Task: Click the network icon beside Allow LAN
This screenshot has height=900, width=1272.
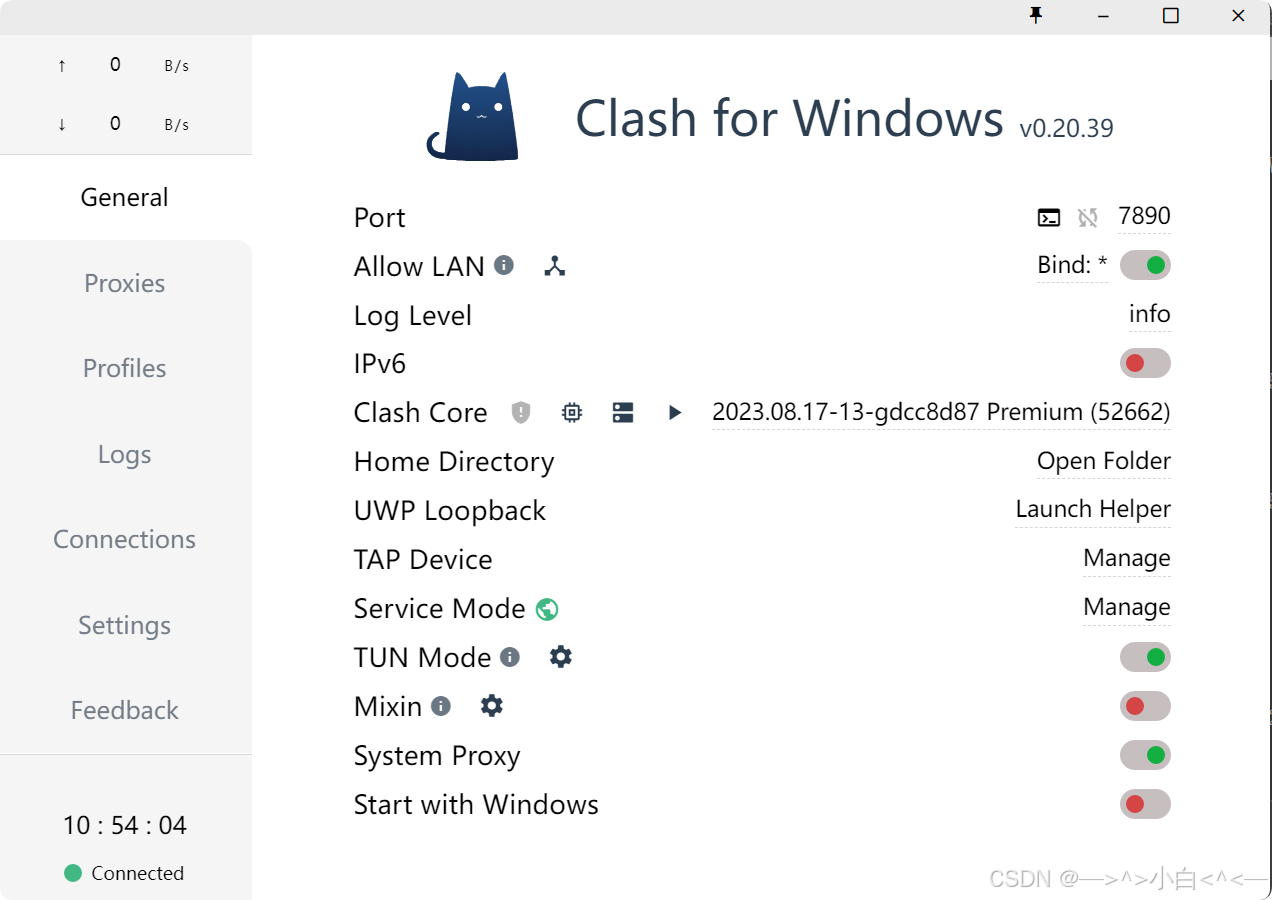Action: [x=555, y=266]
